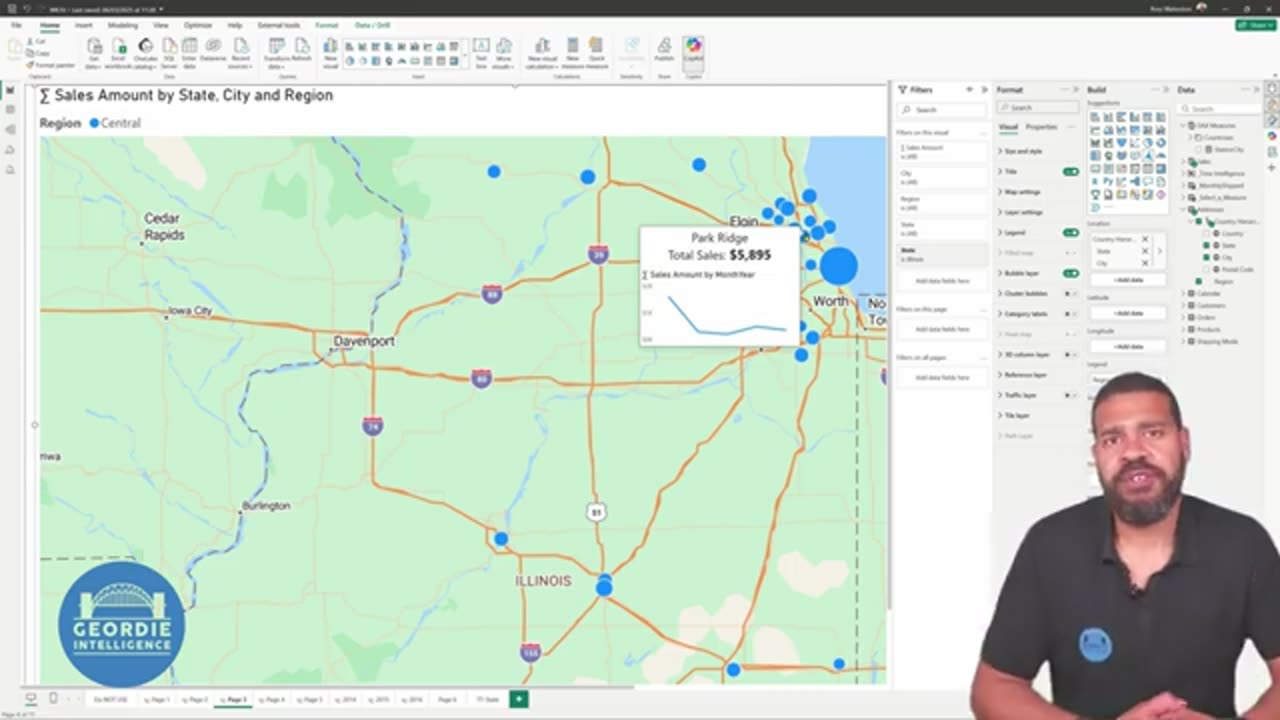
Task: Remove State from Location well
Action: [1146, 251]
